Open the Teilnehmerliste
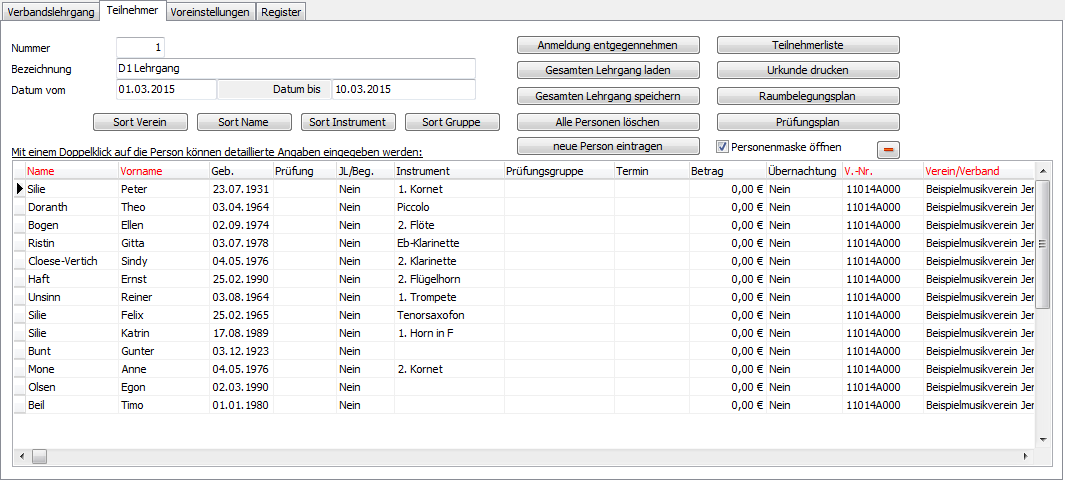Viewport: 1065px width, 481px height. (808, 45)
